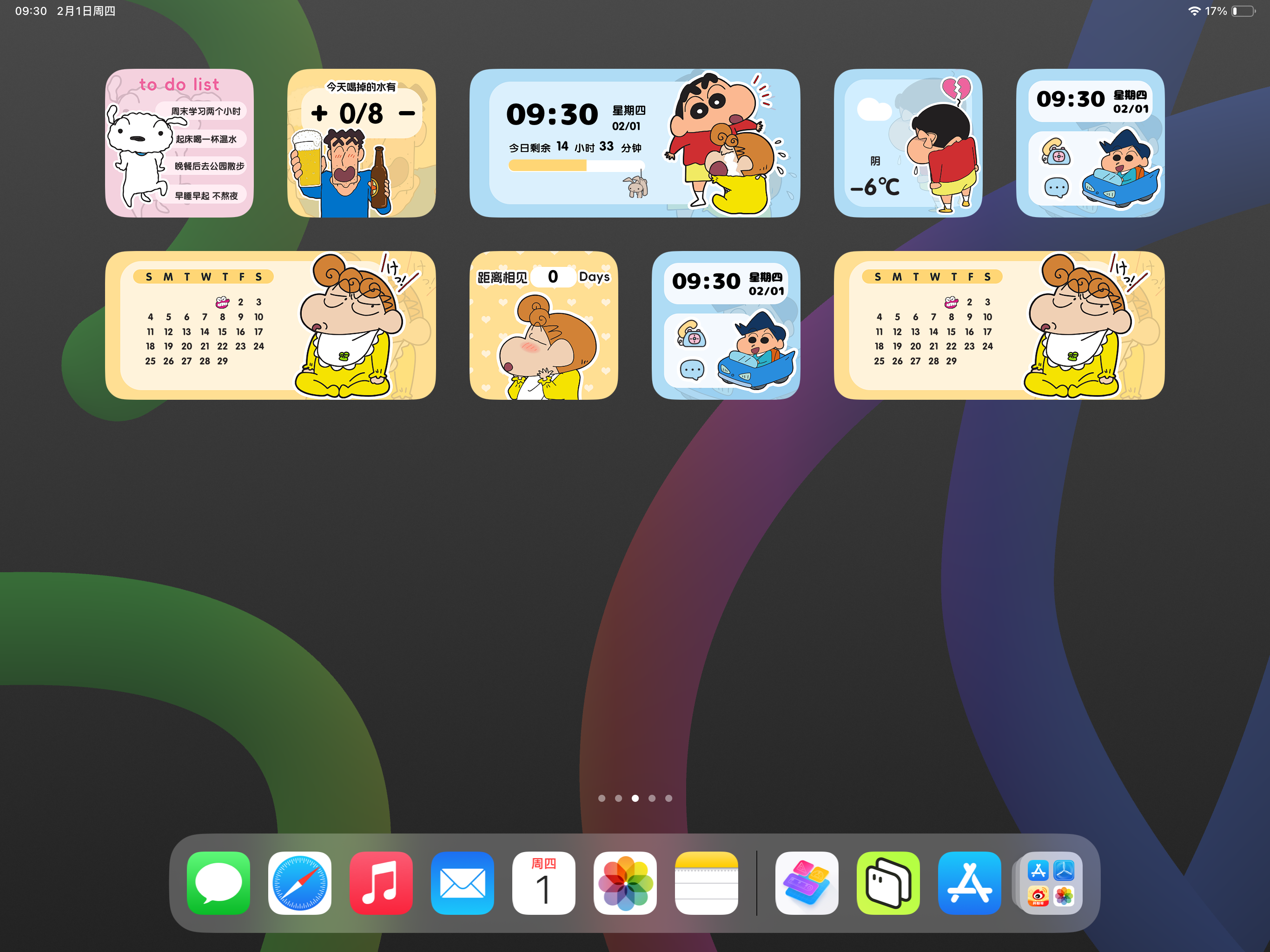Open the to do list widget title
Image resolution: width=1270 pixels, height=952 pixels.
[179, 85]
